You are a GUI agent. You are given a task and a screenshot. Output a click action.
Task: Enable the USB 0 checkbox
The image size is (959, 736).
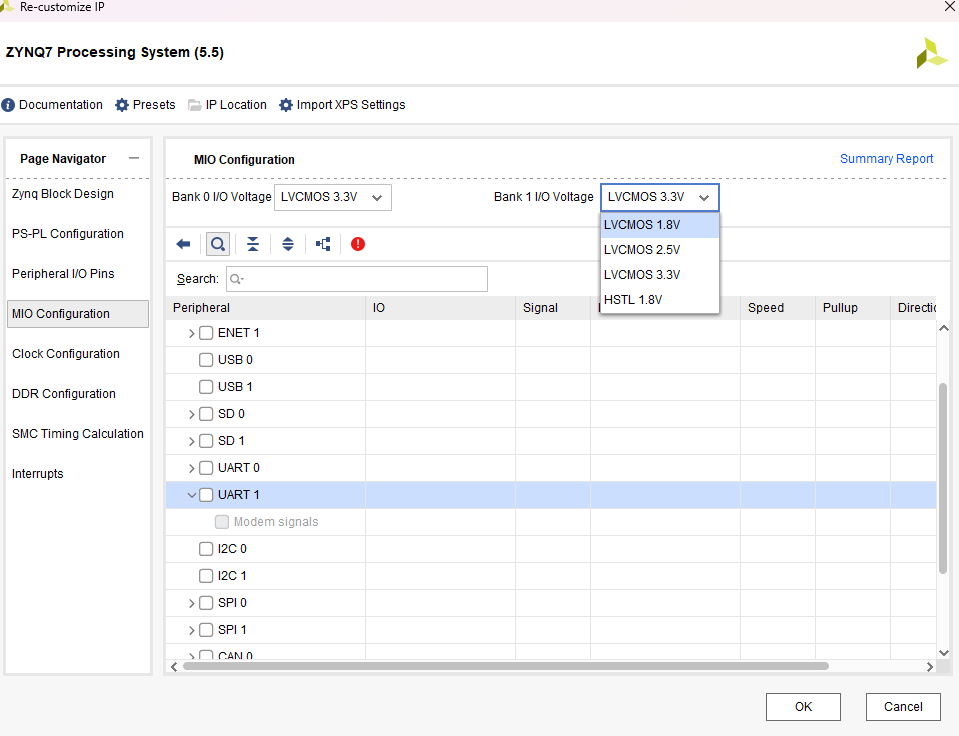coord(206,360)
